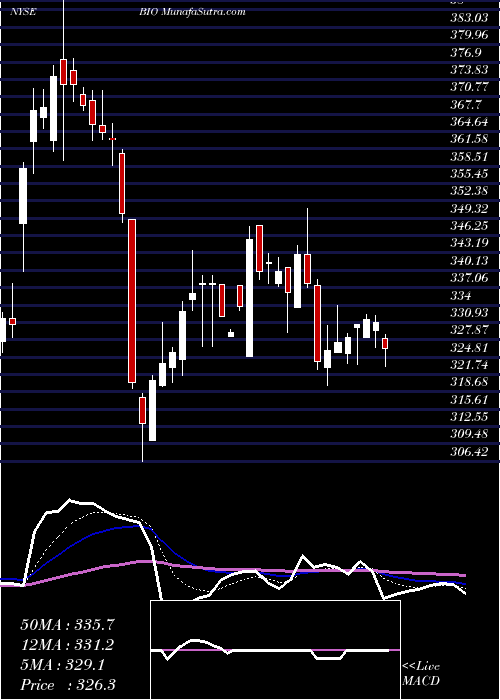The width and height of the screenshot is (500, 700).
Task: Select the 364.64 price axis label
Action: pos(467,122)
